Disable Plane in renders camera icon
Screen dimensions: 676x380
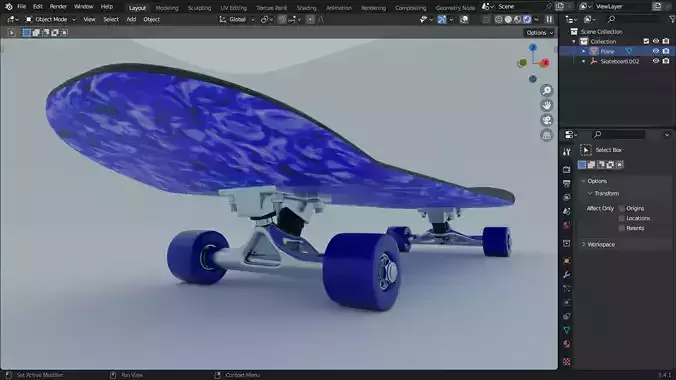666,51
